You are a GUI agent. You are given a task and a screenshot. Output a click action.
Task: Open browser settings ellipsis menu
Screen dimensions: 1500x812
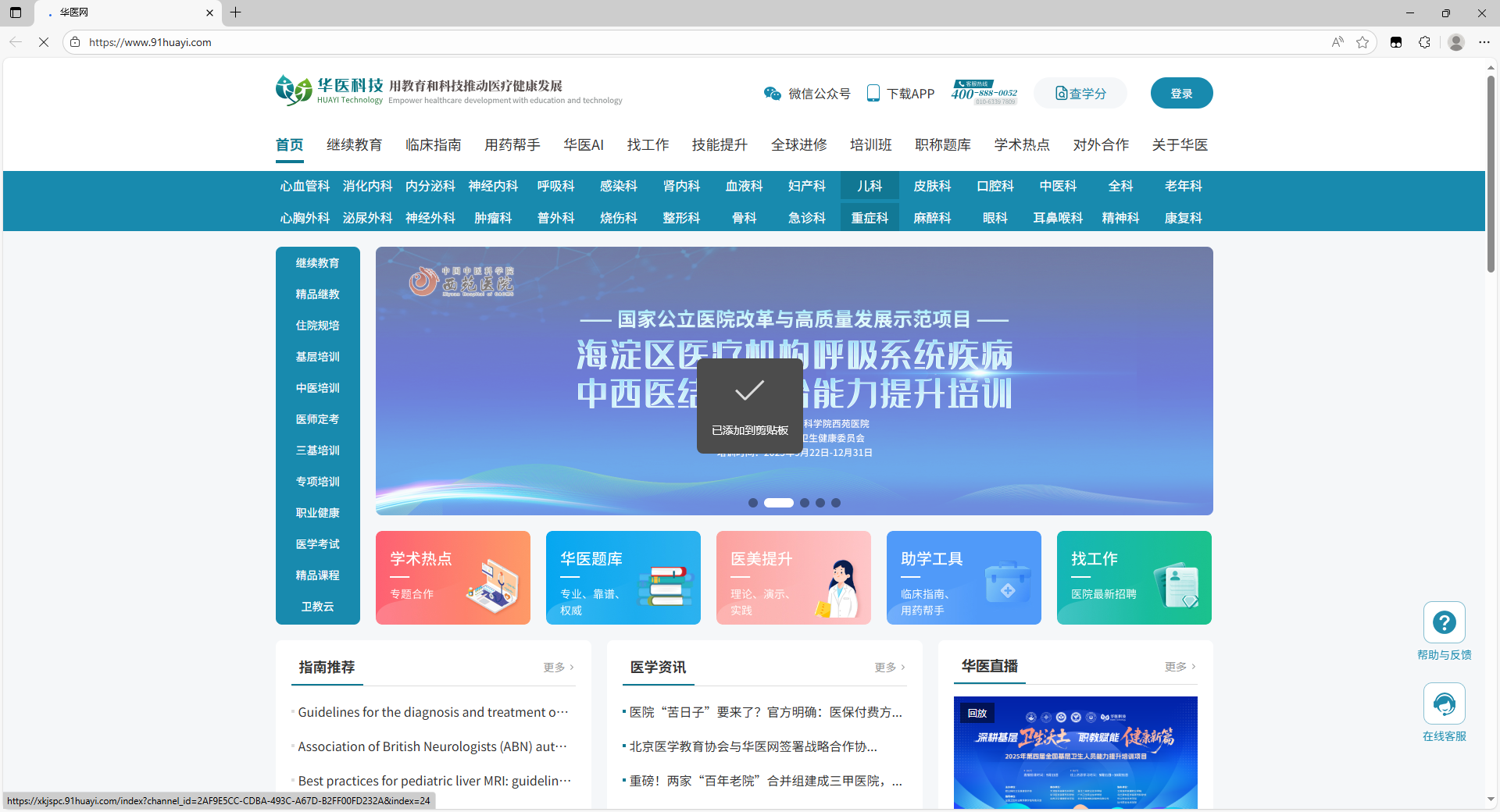point(1484,42)
